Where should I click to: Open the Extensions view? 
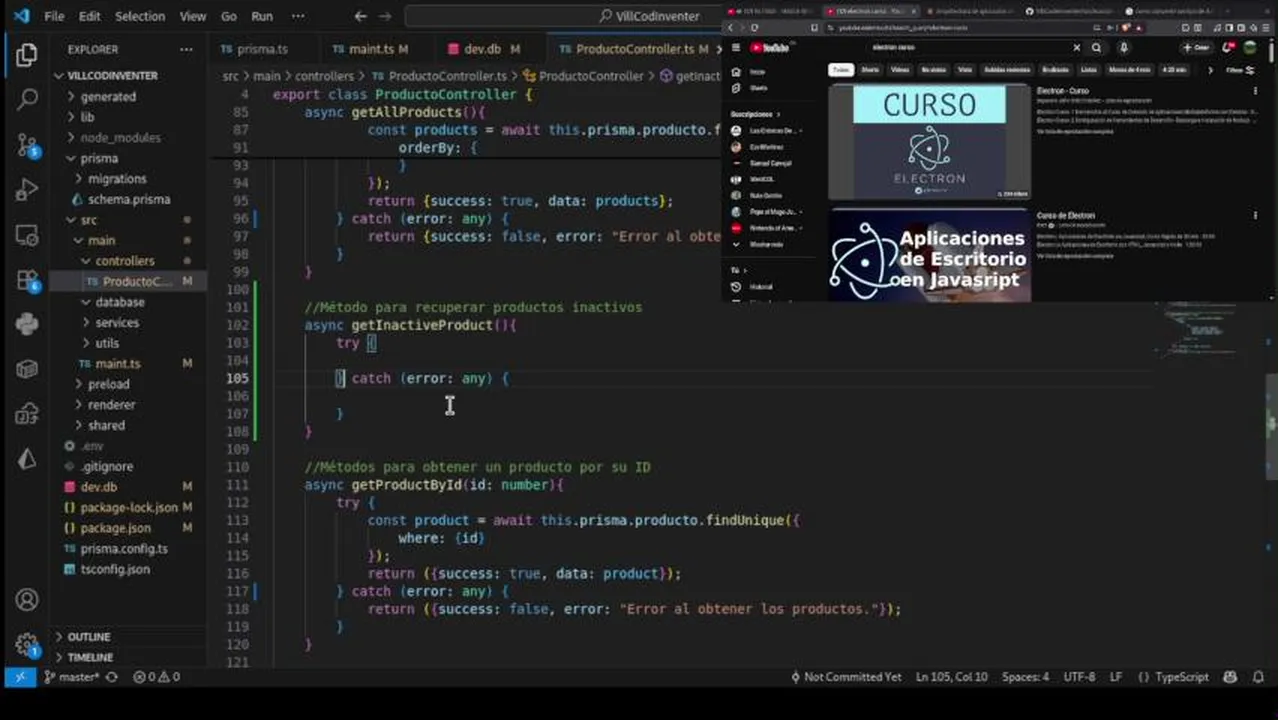point(27,281)
